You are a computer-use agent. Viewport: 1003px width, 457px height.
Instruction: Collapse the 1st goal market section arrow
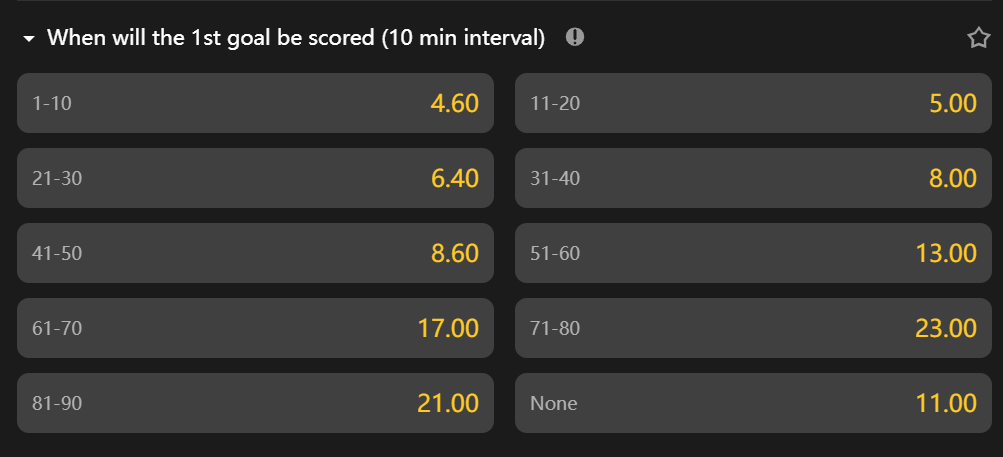tap(29, 39)
